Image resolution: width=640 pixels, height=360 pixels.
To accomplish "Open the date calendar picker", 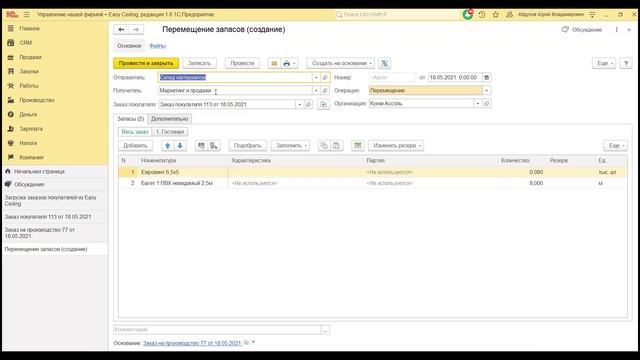I will (487, 78).
